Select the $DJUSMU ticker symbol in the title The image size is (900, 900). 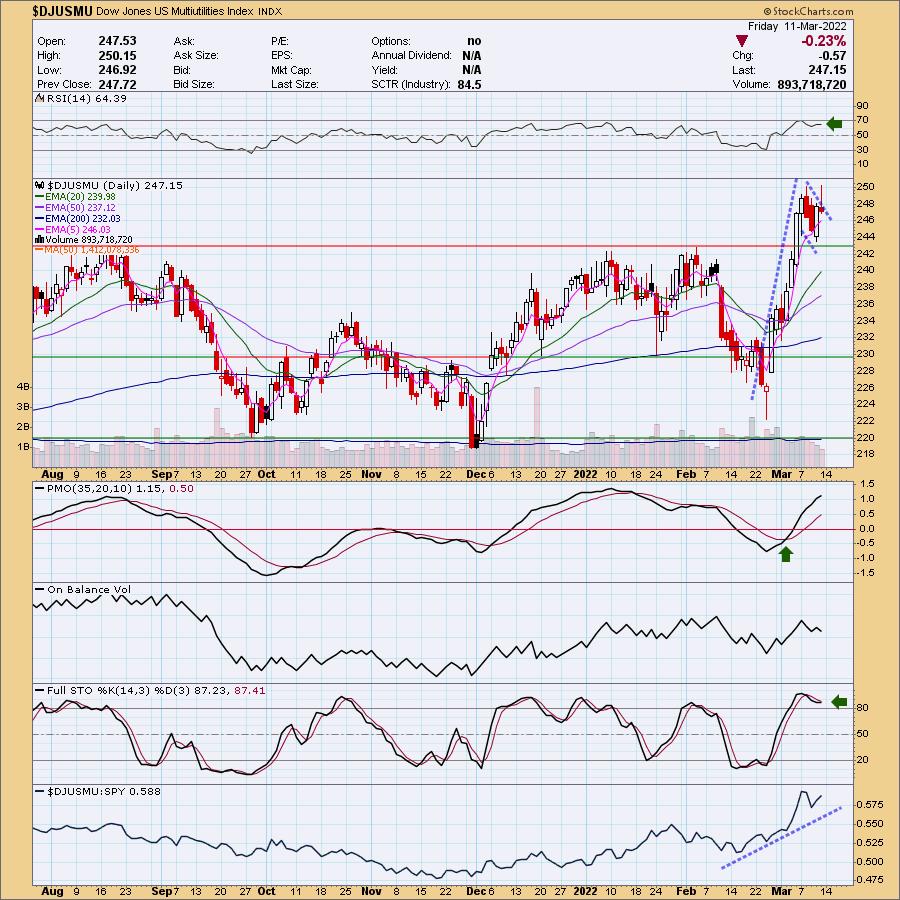[63, 11]
